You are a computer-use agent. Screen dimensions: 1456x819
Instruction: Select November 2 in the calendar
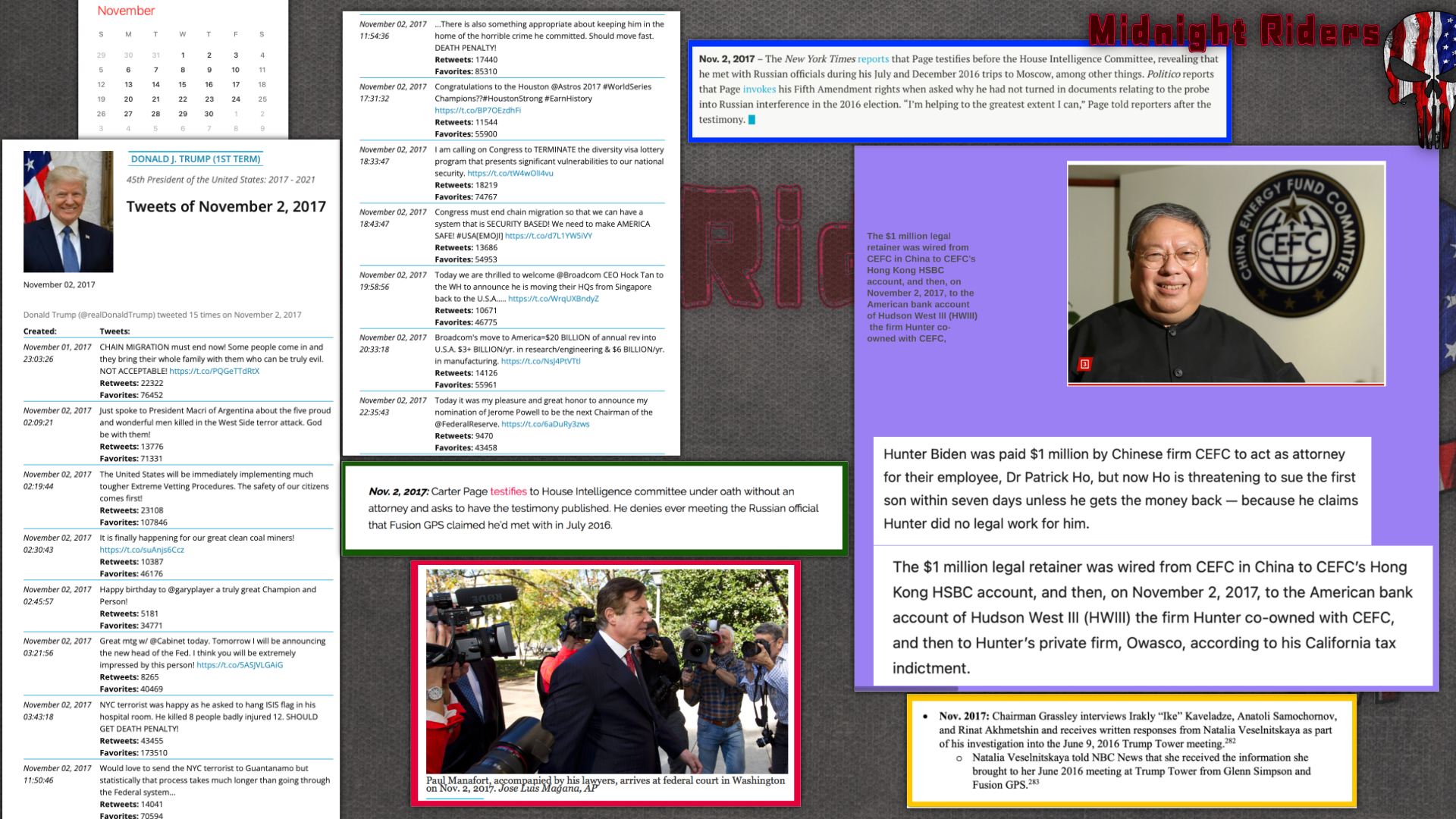point(209,55)
